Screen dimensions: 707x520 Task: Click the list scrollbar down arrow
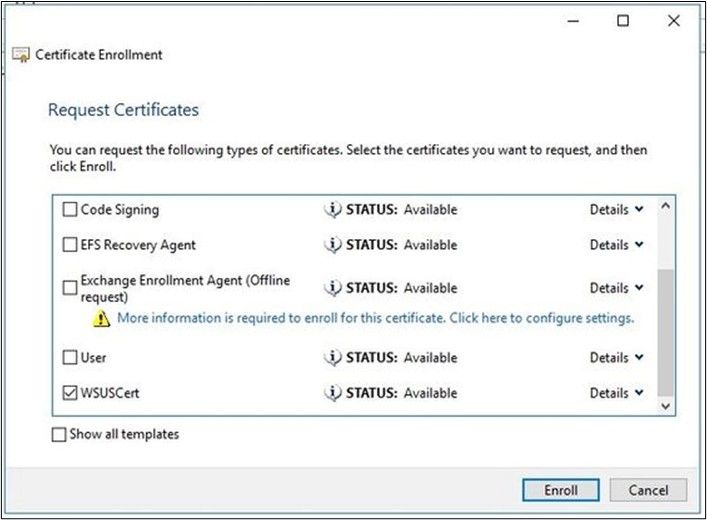(666, 406)
